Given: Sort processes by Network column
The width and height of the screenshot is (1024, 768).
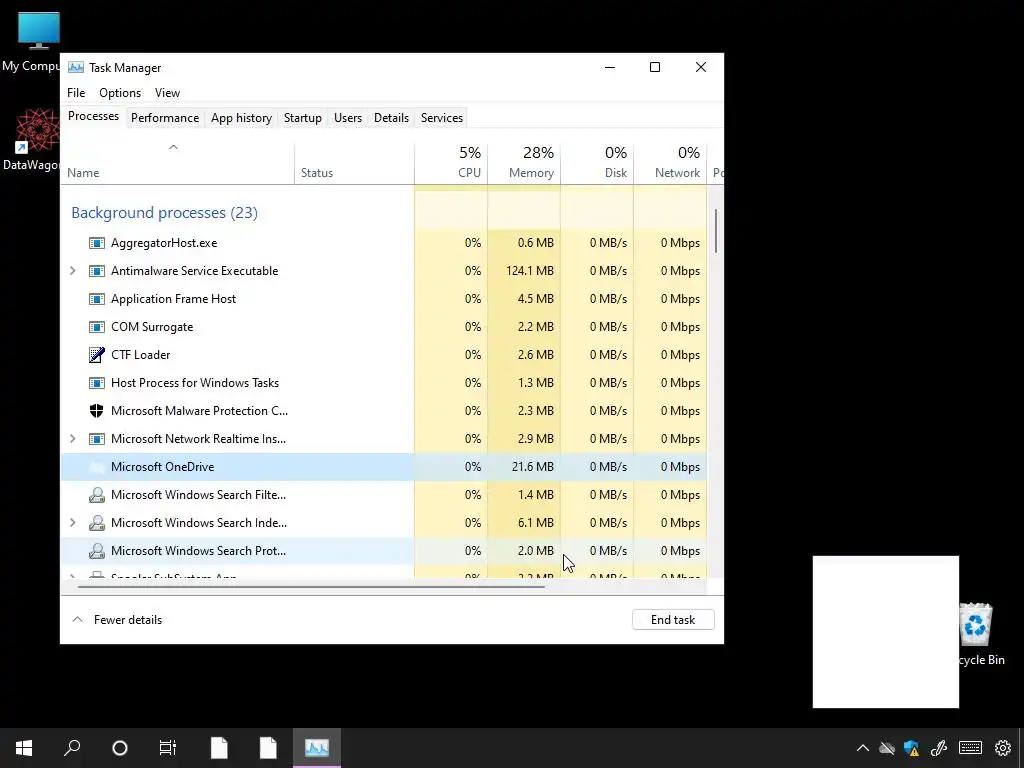Looking at the screenshot, I should click(670, 163).
